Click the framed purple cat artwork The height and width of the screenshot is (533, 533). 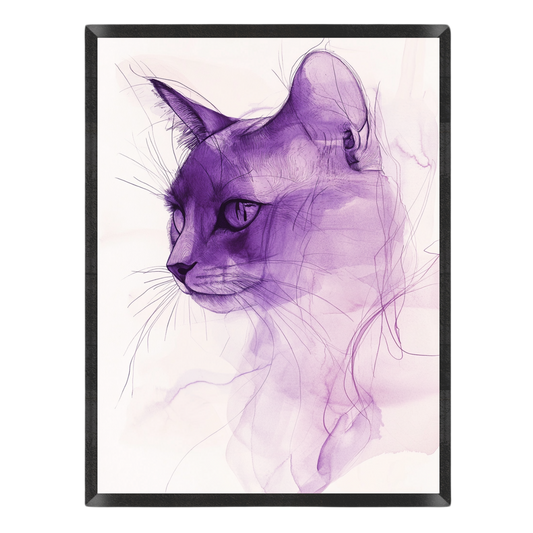(x=268, y=265)
